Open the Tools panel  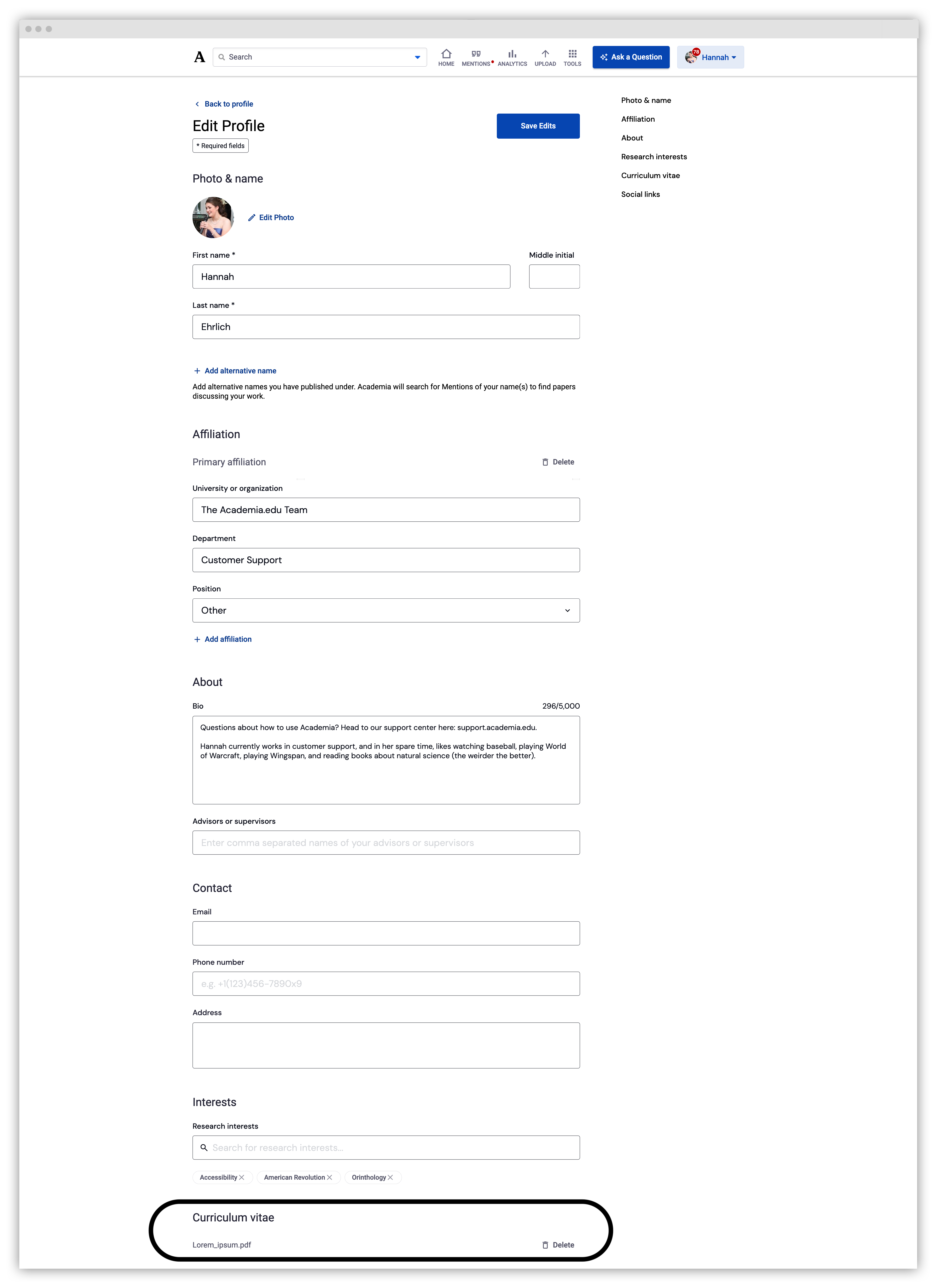[x=572, y=55]
